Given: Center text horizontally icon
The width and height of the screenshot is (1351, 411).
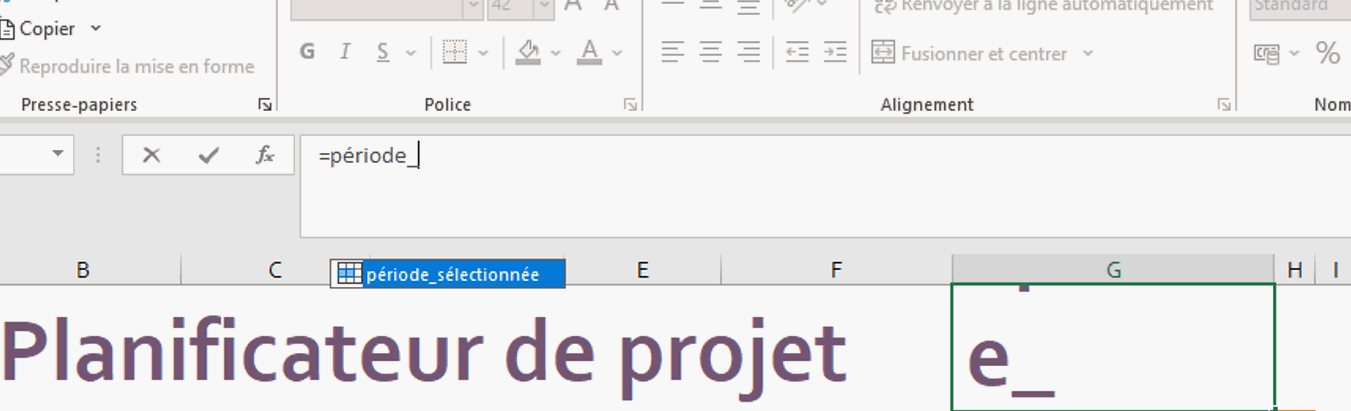Looking at the screenshot, I should pyautogui.click(x=711, y=53).
